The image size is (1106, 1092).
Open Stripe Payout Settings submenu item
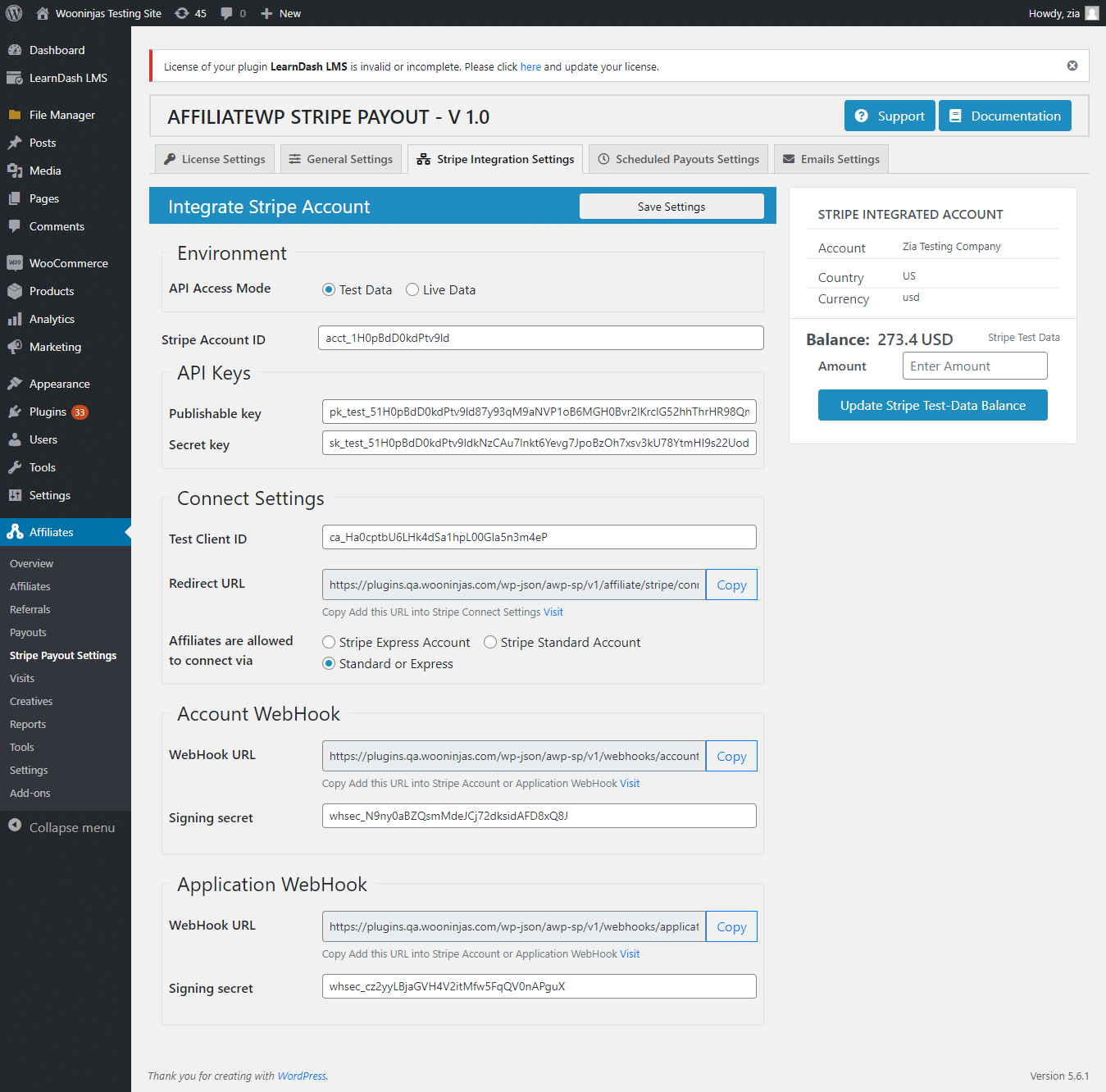(x=63, y=655)
